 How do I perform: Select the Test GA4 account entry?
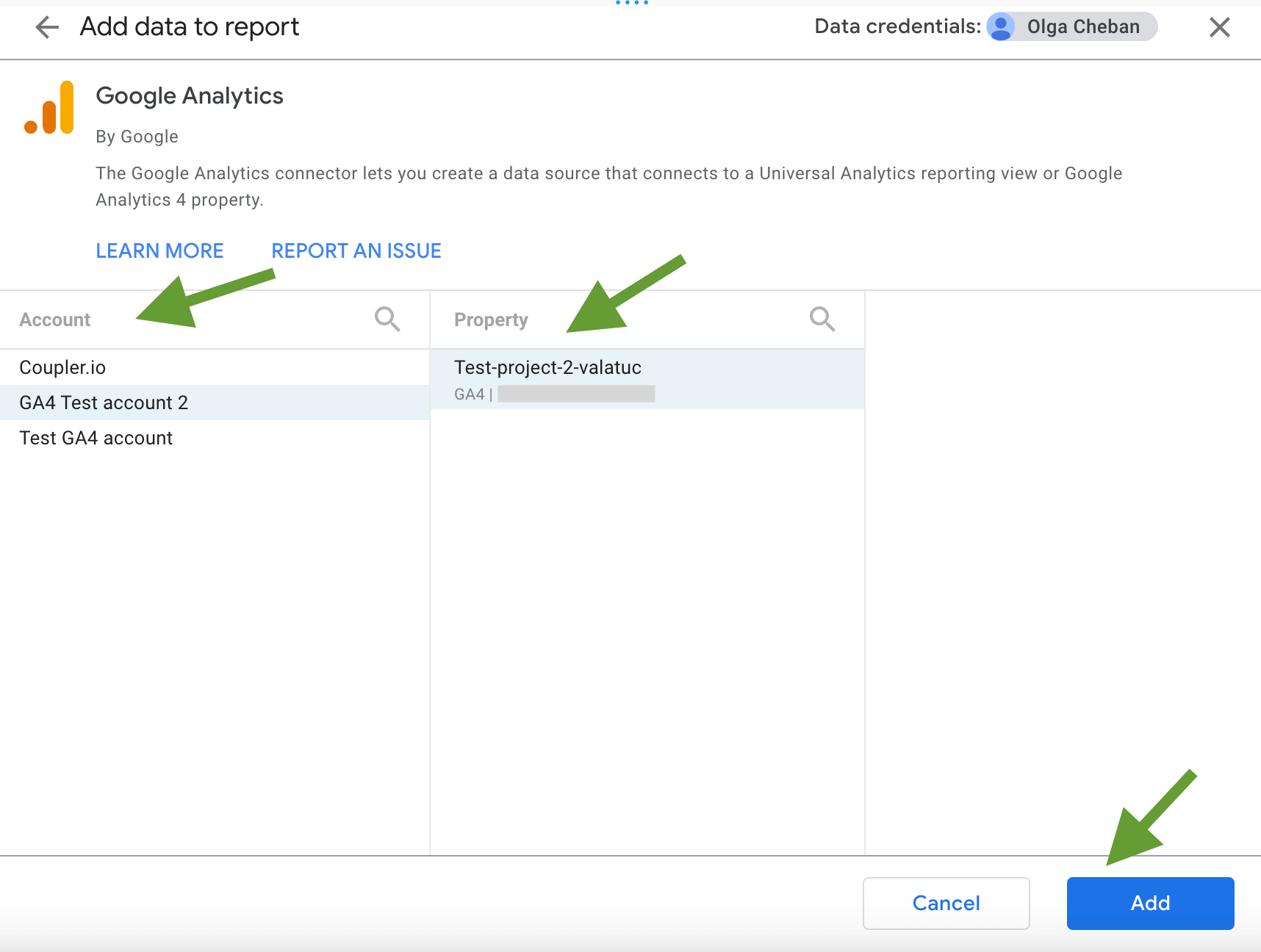click(x=215, y=438)
